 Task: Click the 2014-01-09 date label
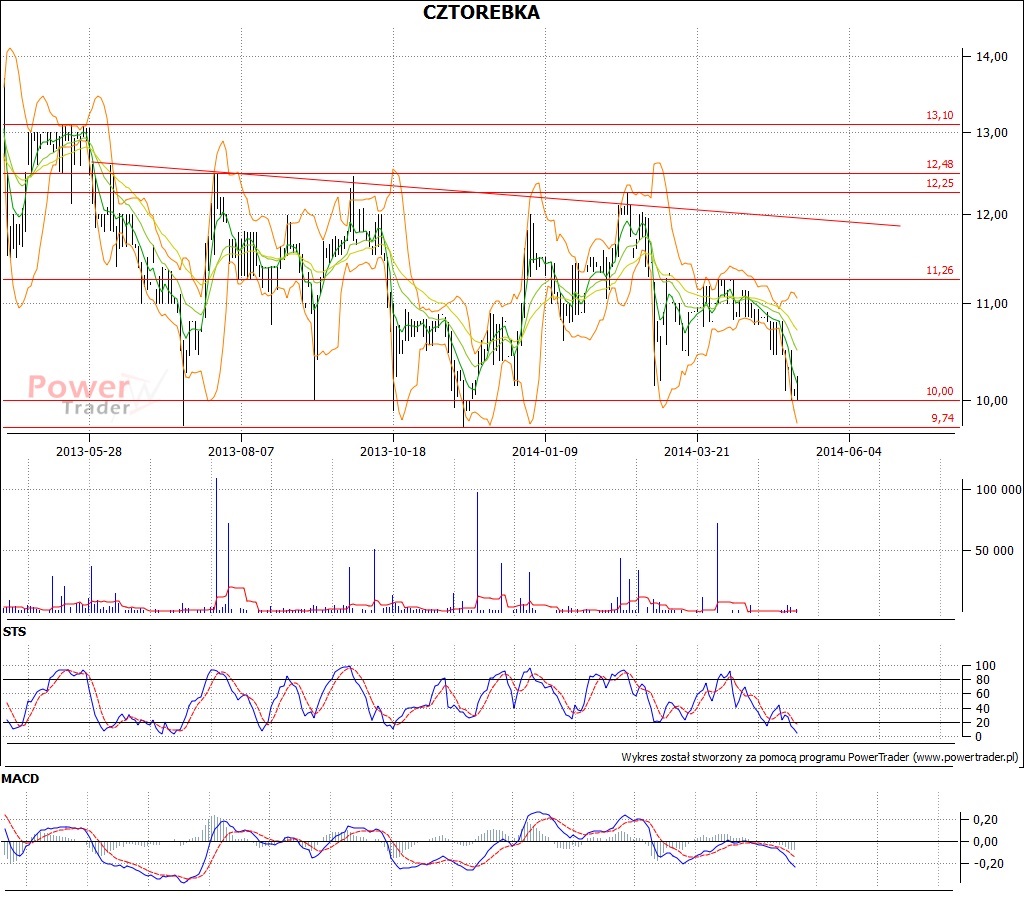pyautogui.click(x=545, y=451)
